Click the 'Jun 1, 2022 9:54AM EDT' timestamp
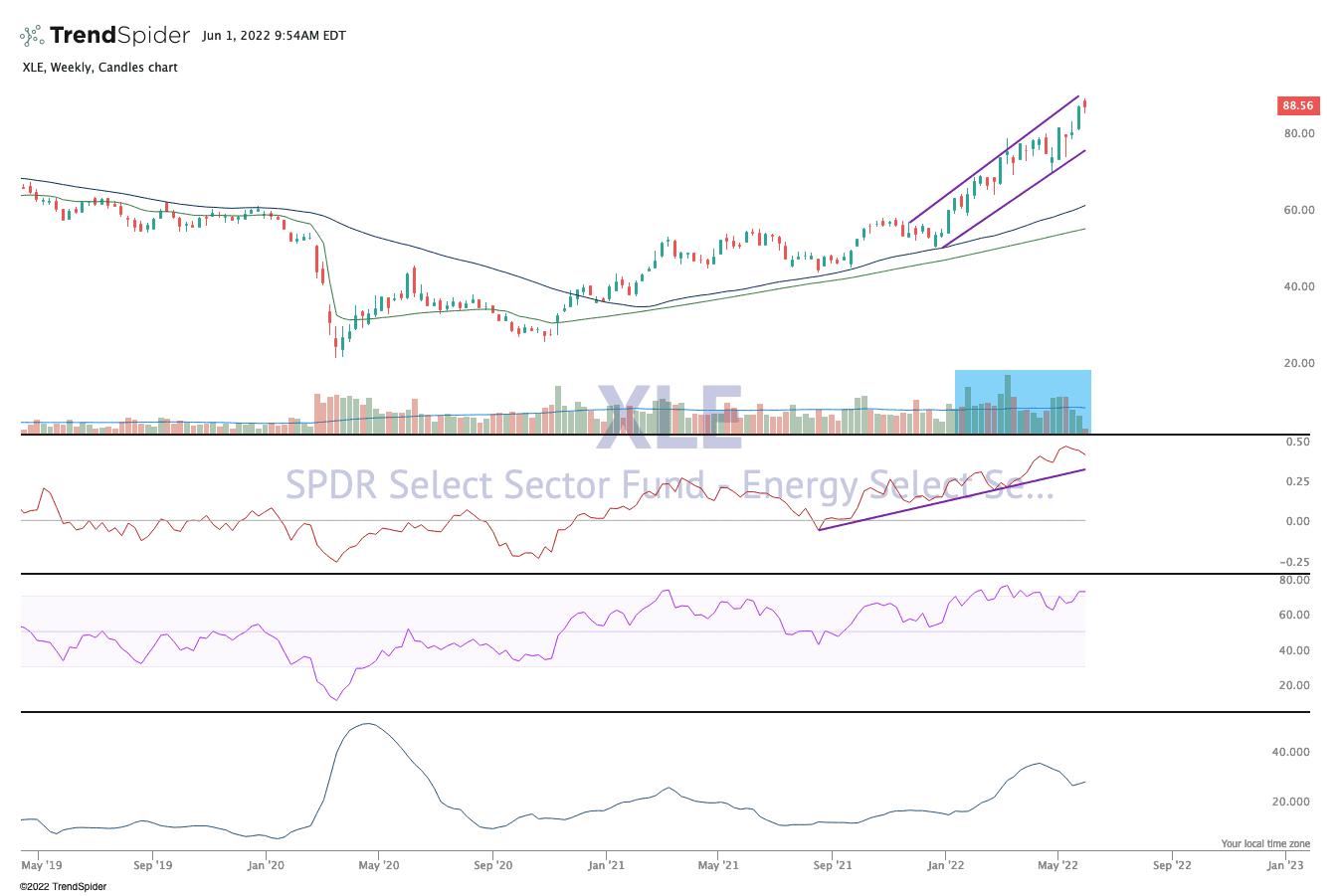This screenshot has width=1340, height=896. coord(274,36)
